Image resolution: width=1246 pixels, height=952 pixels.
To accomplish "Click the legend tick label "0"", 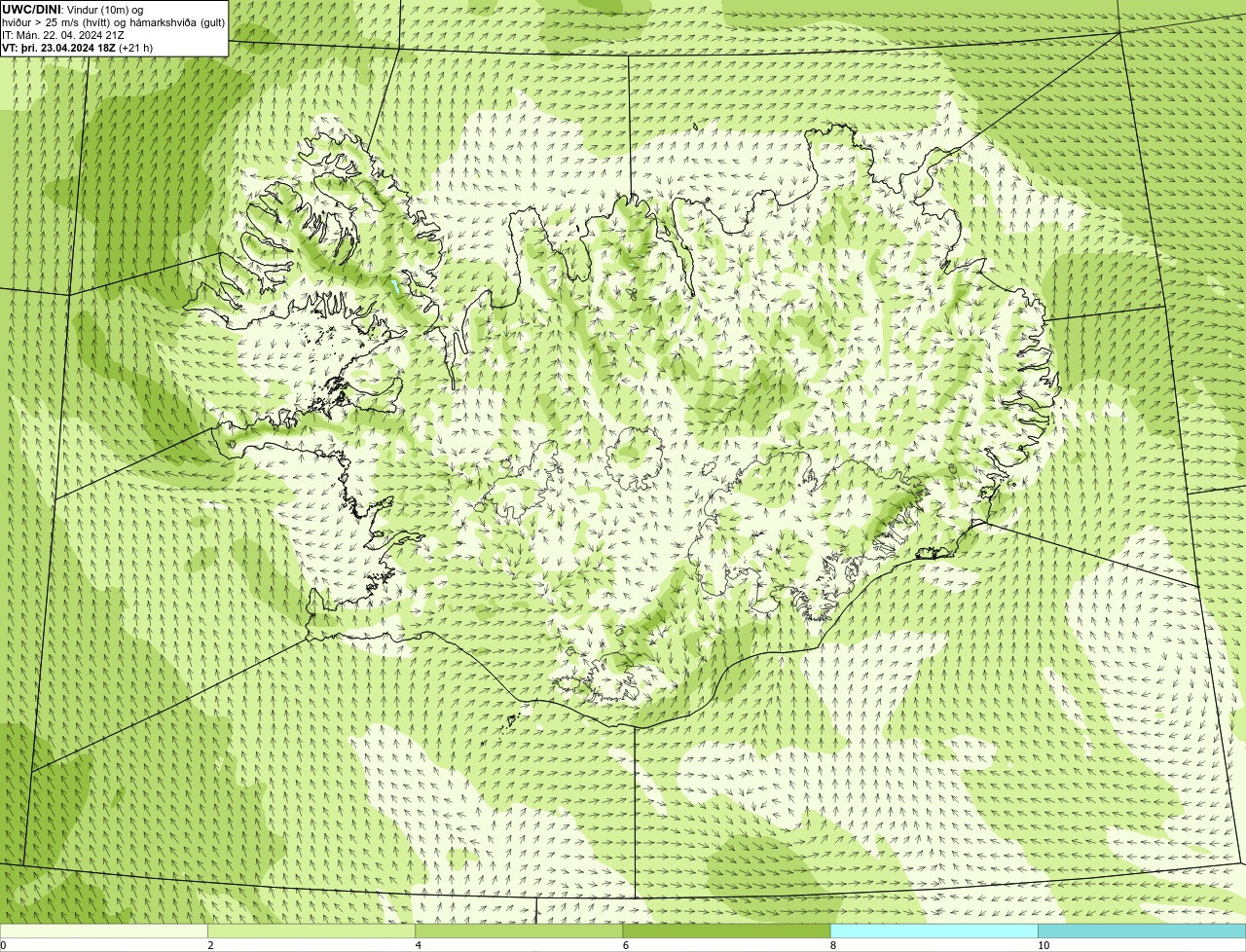I will (x=3, y=945).
